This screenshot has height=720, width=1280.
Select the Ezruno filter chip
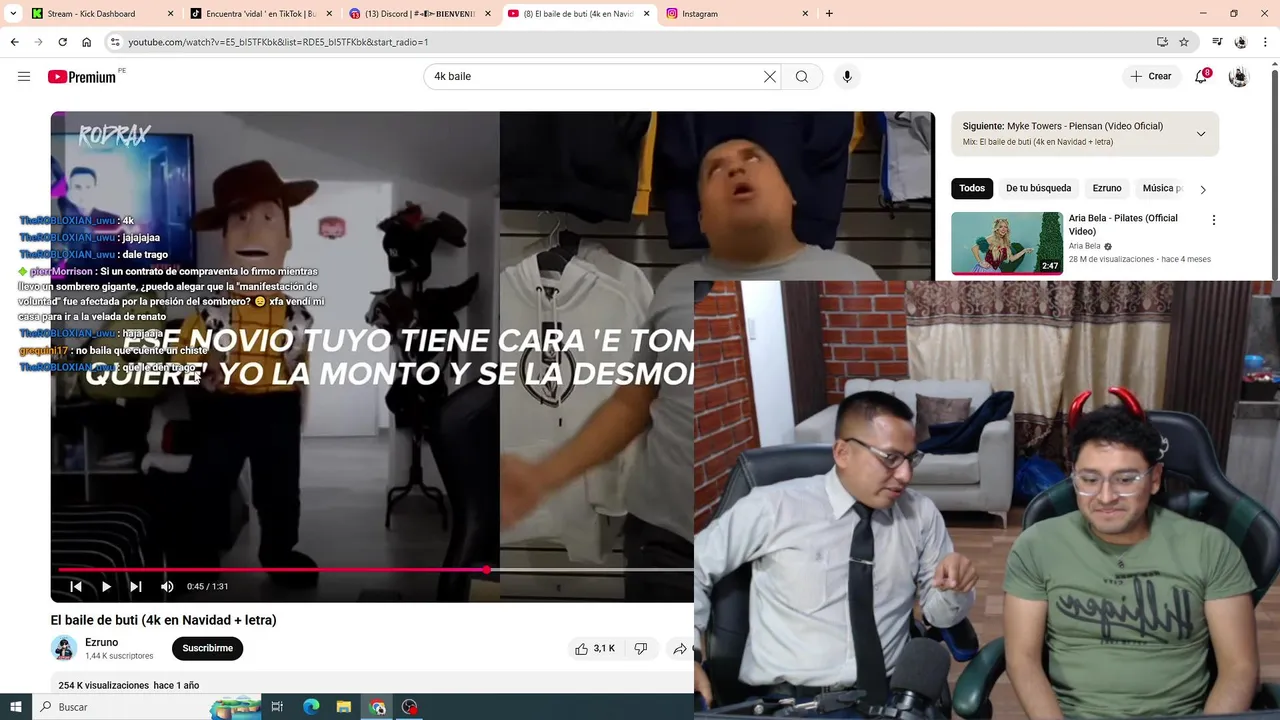tap(1107, 189)
